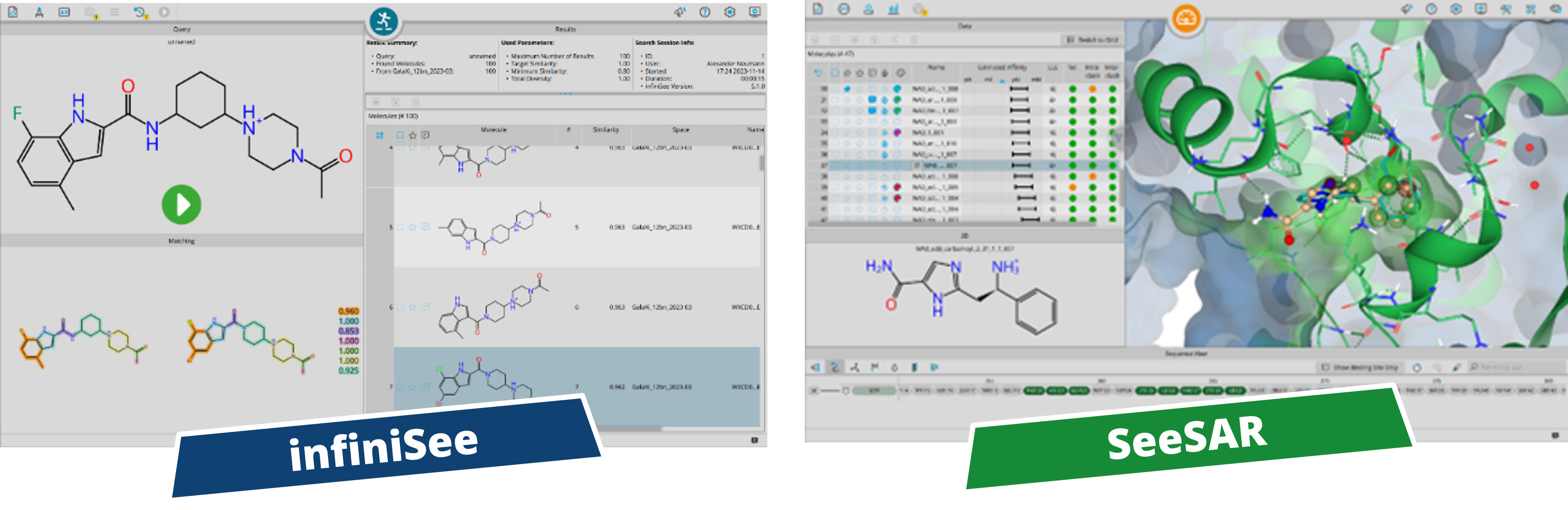This screenshot has width=1568, height=510.
Task: Click the chain label pill in sequence row
Action: [874, 391]
